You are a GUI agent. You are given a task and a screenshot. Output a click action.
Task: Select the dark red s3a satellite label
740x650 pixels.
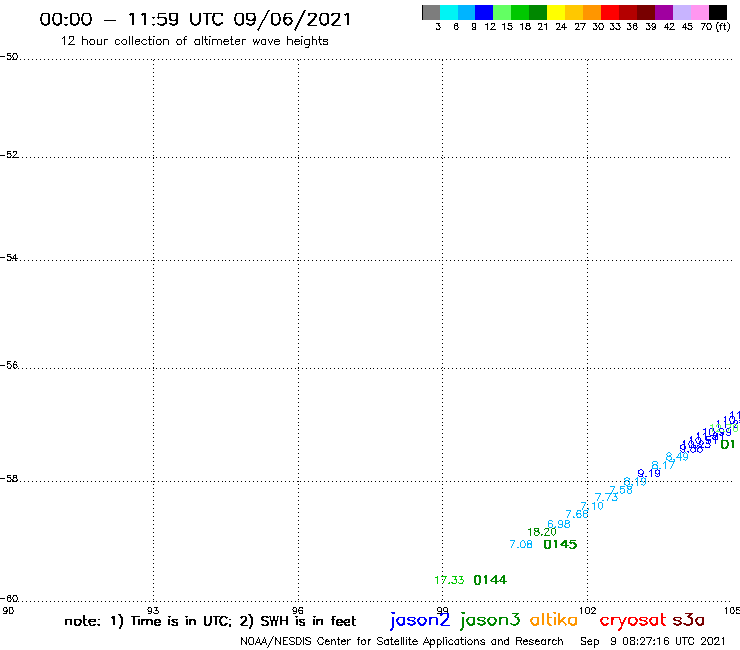click(x=689, y=620)
